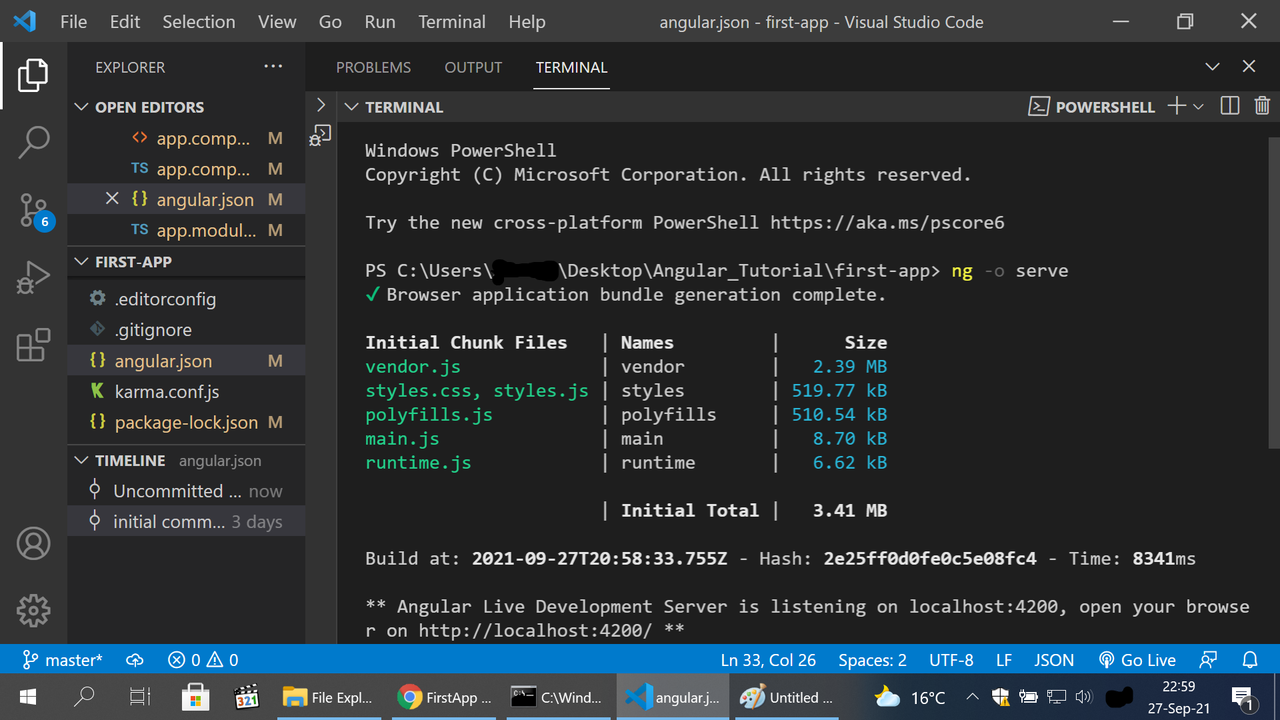Click the feedback icon in status bar
Viewport: 1280px width, 720px height.
click(1209, 660)
